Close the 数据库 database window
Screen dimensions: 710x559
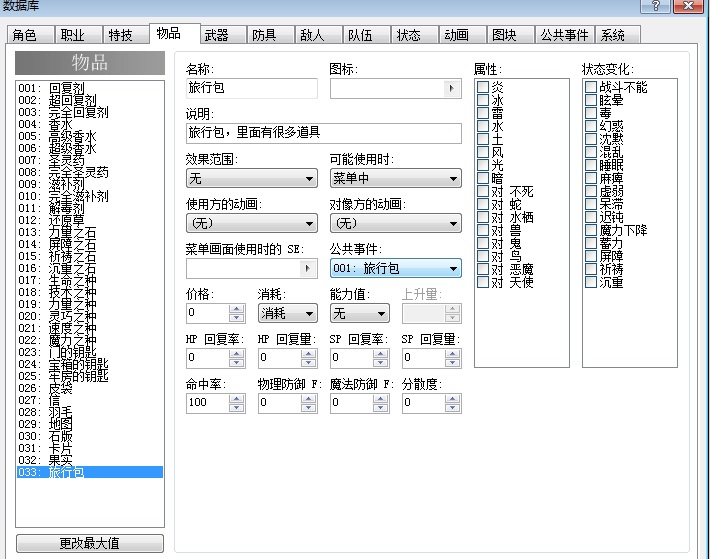689,6
